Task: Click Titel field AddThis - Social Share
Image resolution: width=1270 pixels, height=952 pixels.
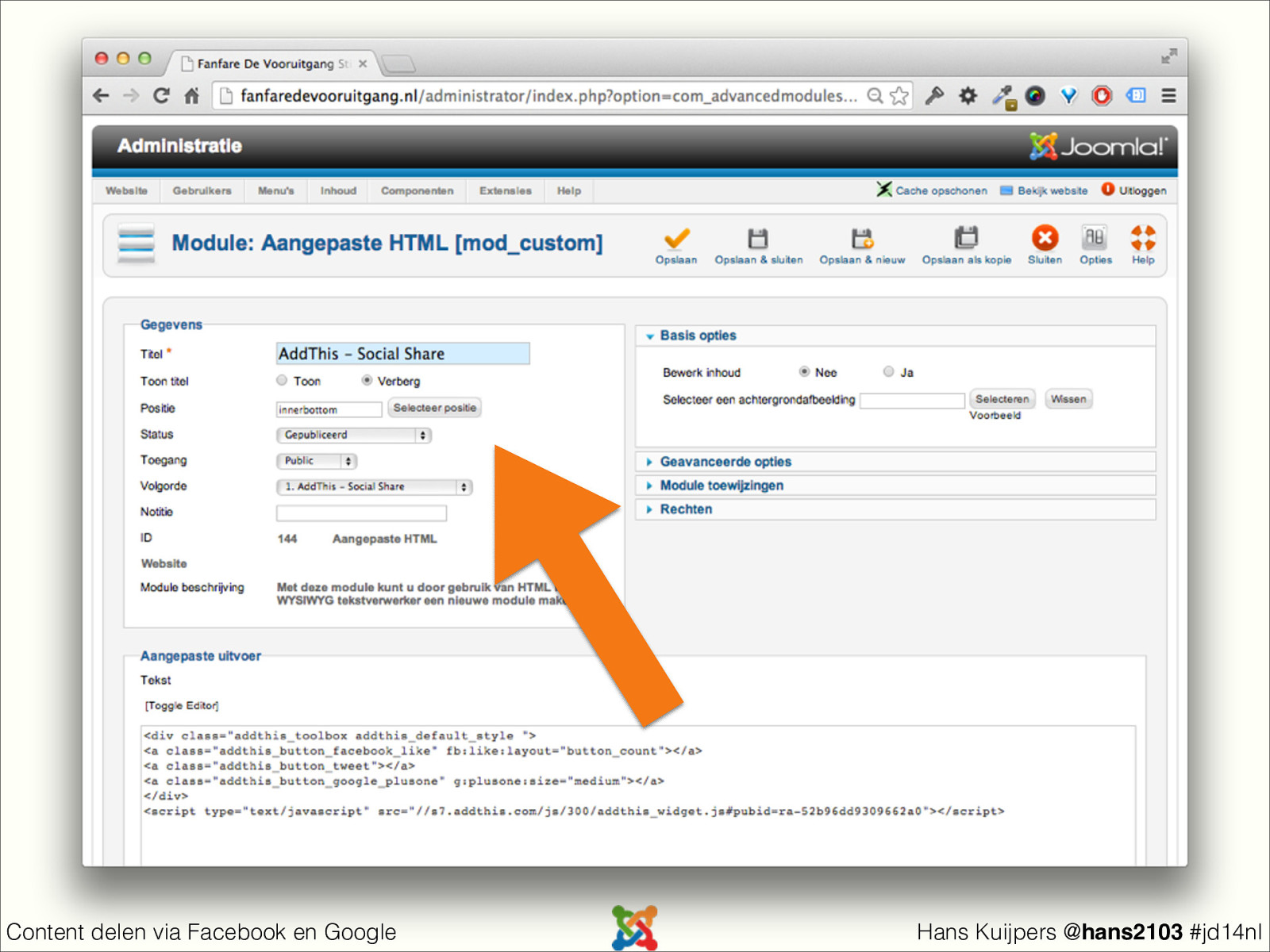Action: coord(402,354)
